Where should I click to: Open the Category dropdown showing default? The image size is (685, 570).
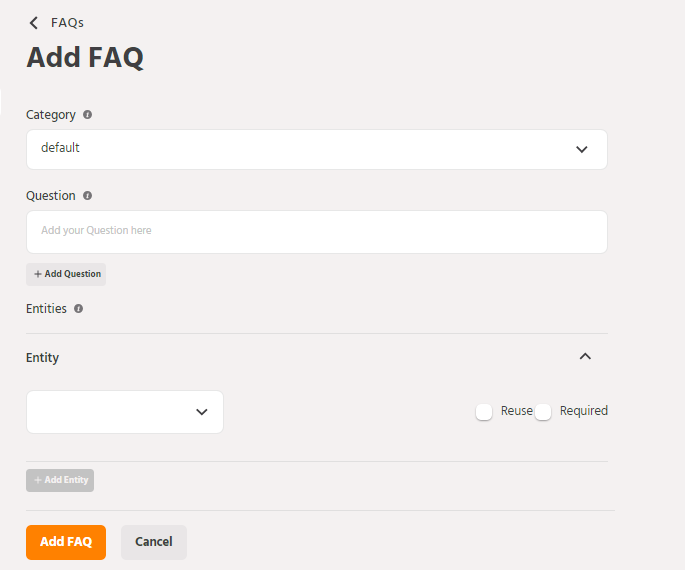(x=316, y=149)
